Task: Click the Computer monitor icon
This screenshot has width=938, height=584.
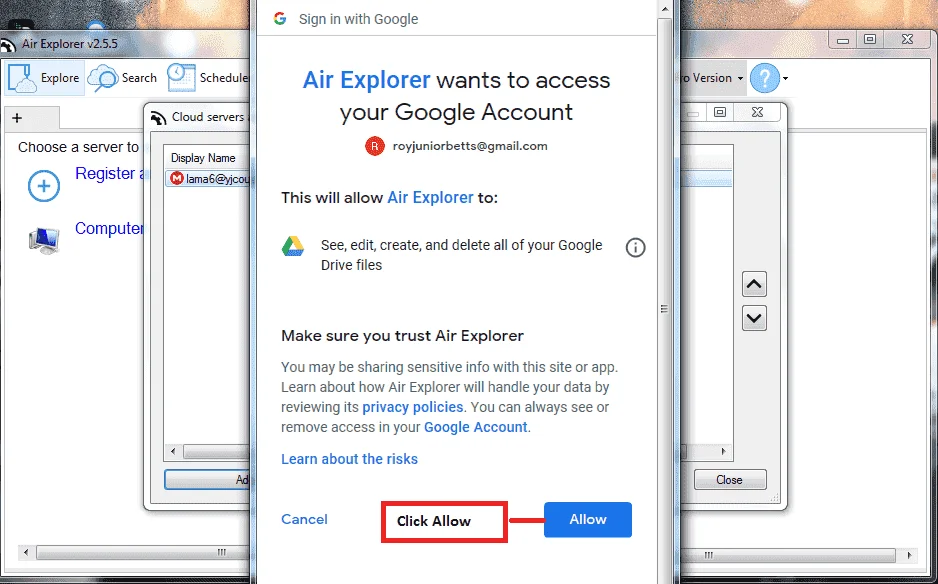Action: [x=44, y=240]
